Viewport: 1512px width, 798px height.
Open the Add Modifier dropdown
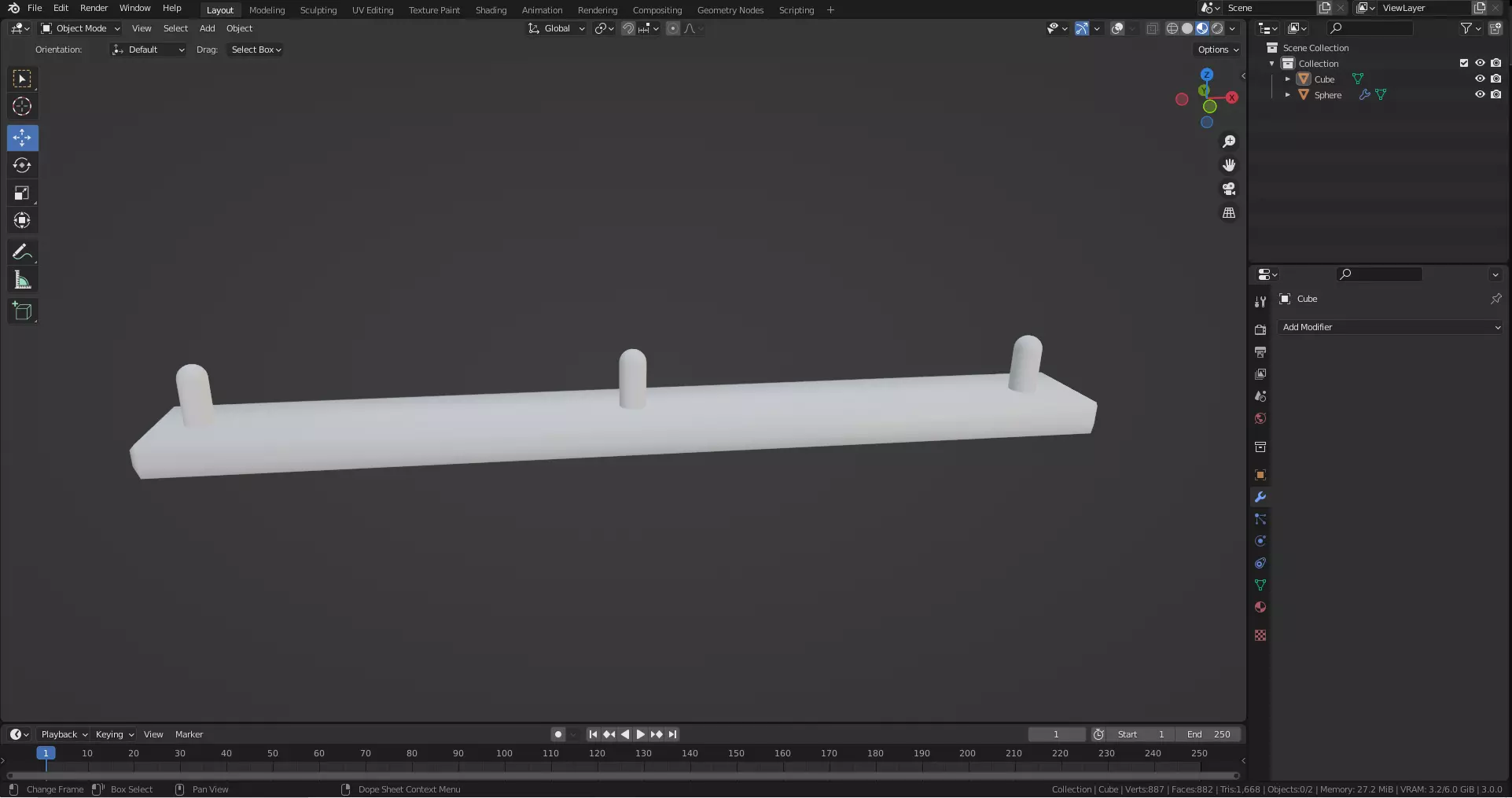(x=1391, y=327)
